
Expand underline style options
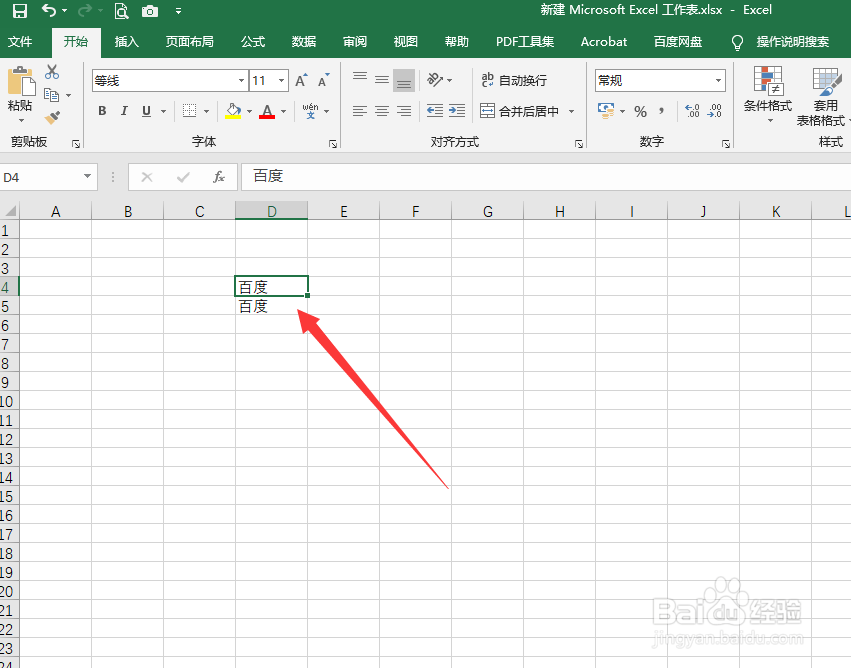[163, 111]
